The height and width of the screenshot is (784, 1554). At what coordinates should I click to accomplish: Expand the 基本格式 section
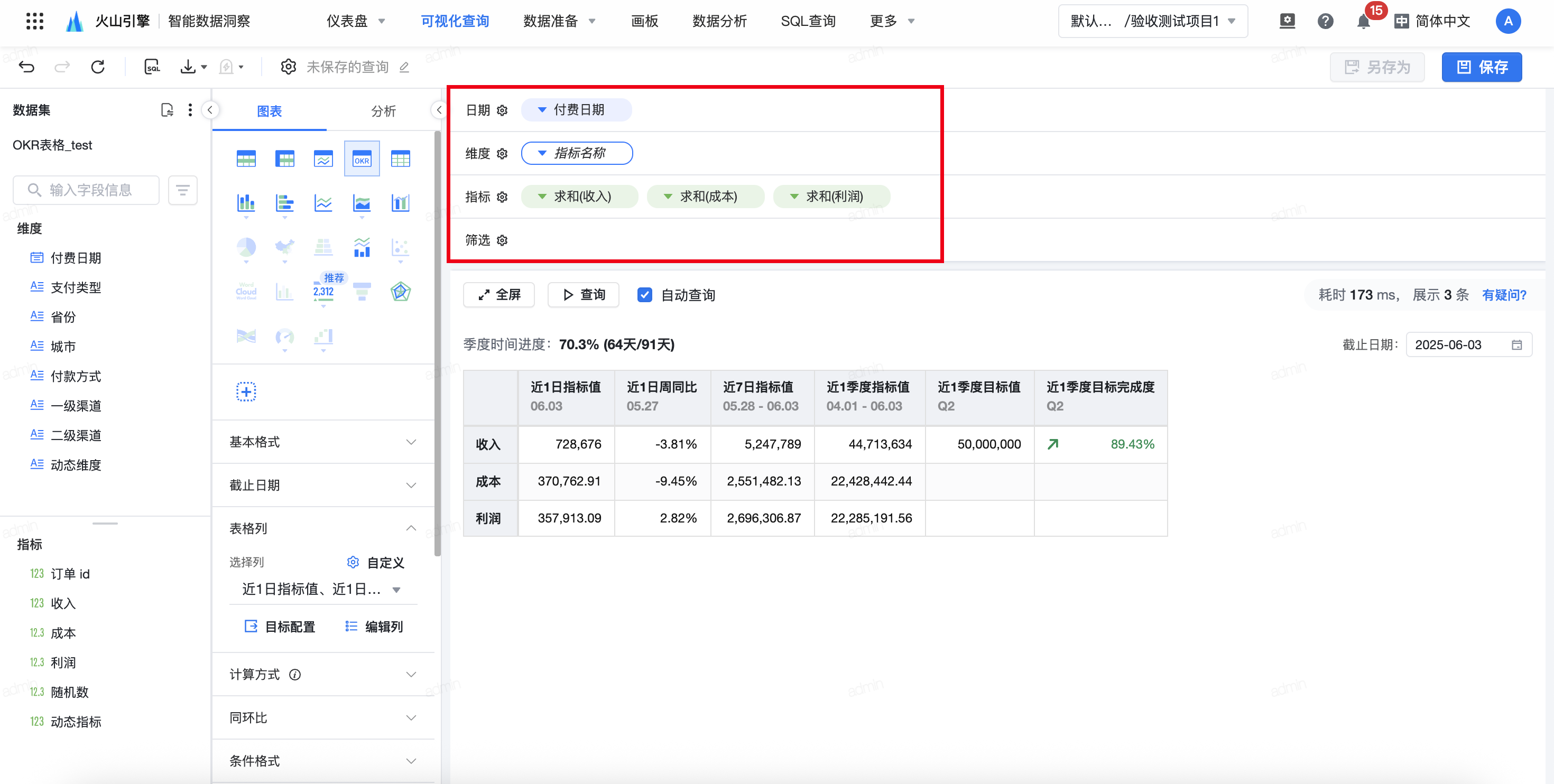pyautogui.click(x=323, y=442)
